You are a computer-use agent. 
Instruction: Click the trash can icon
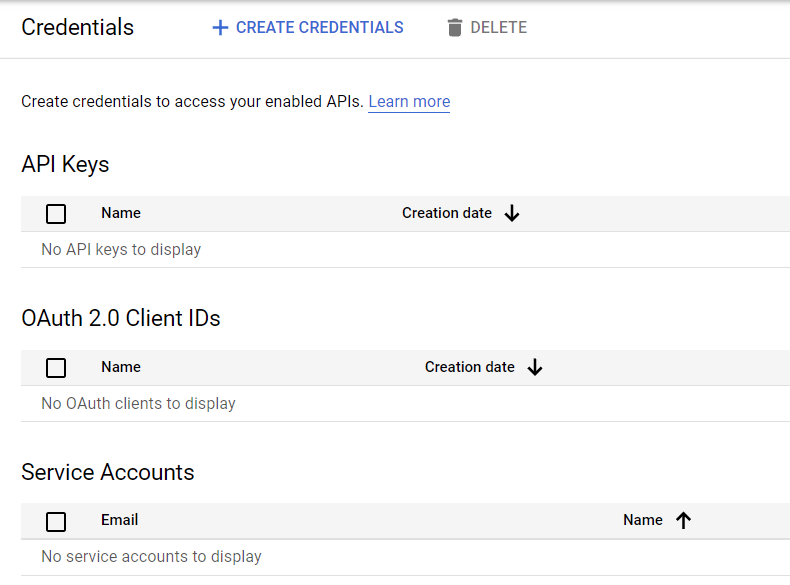click(455, 28)
